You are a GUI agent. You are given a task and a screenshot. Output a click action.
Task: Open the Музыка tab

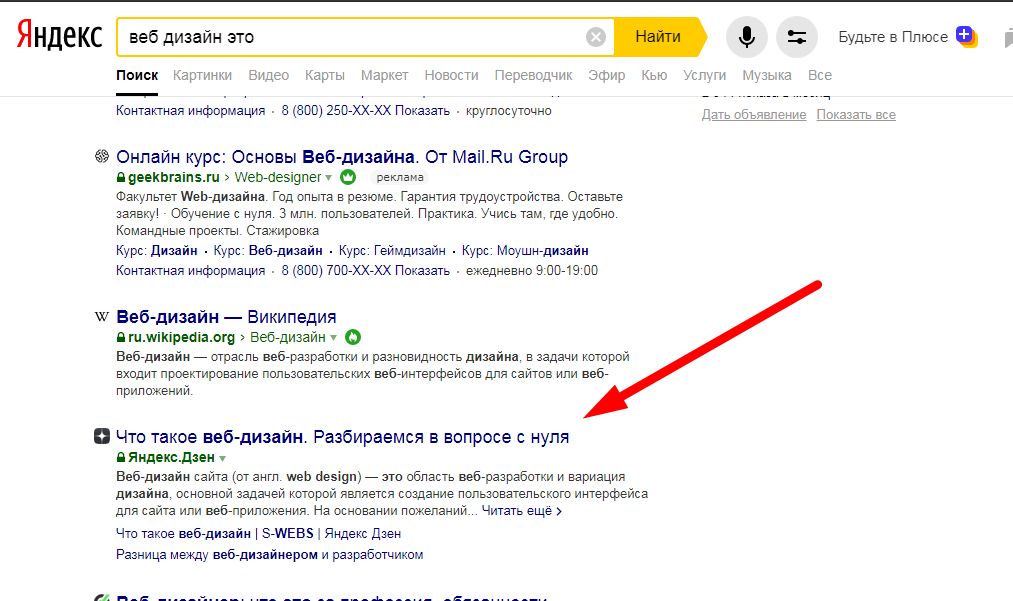pyautogui.click(x=767, y=75)
